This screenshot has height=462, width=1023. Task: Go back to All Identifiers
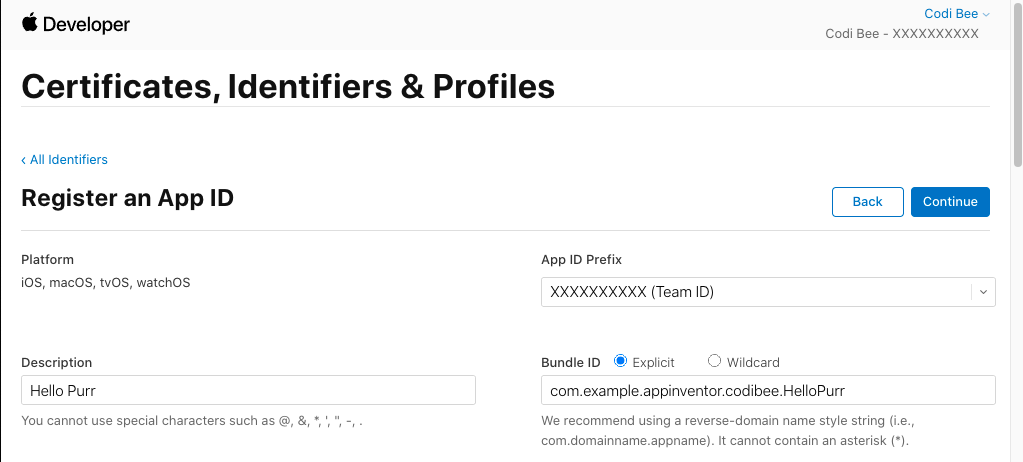tap(64, 159)
